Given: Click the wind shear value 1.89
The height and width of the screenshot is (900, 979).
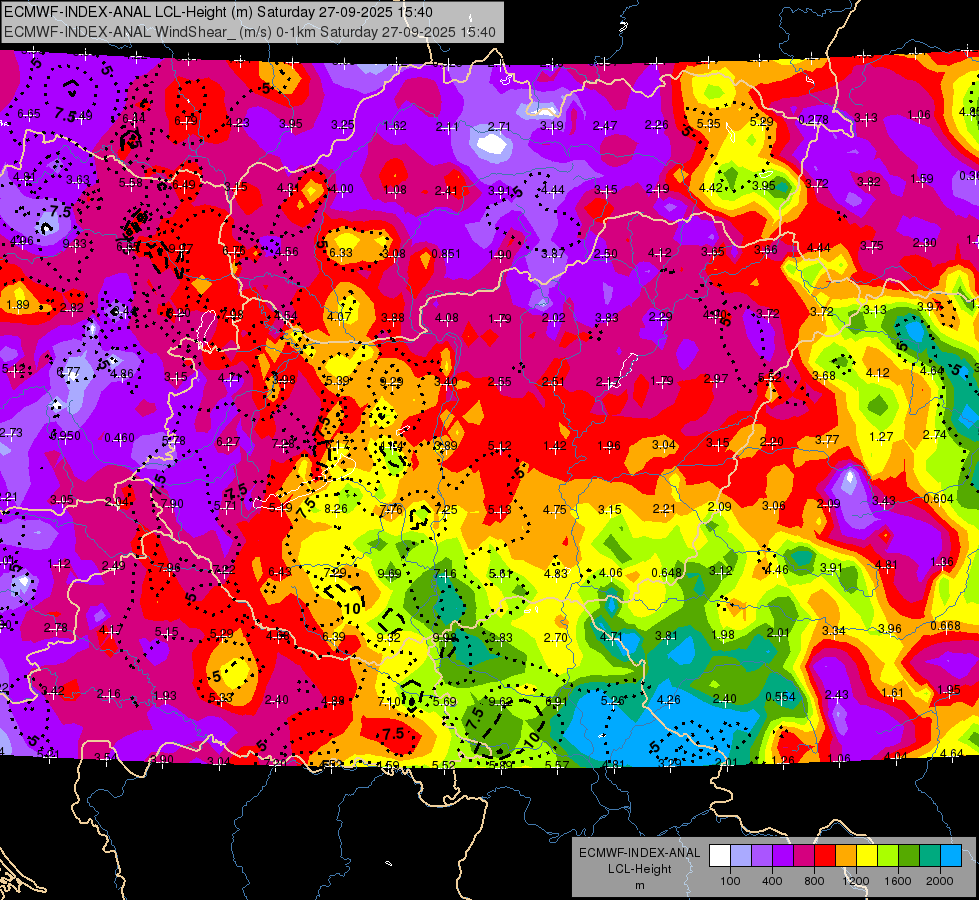Looking at the screenshot, I should [17, 305].
